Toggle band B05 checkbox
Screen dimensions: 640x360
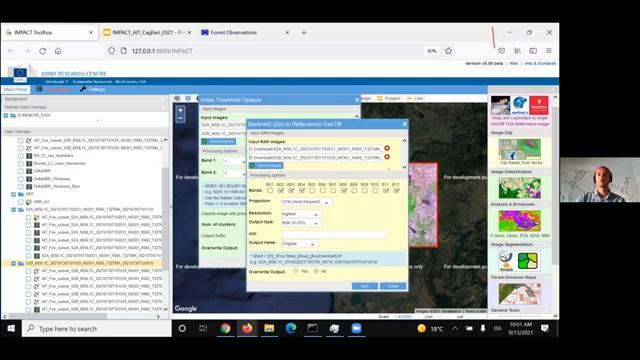(312, 190)
